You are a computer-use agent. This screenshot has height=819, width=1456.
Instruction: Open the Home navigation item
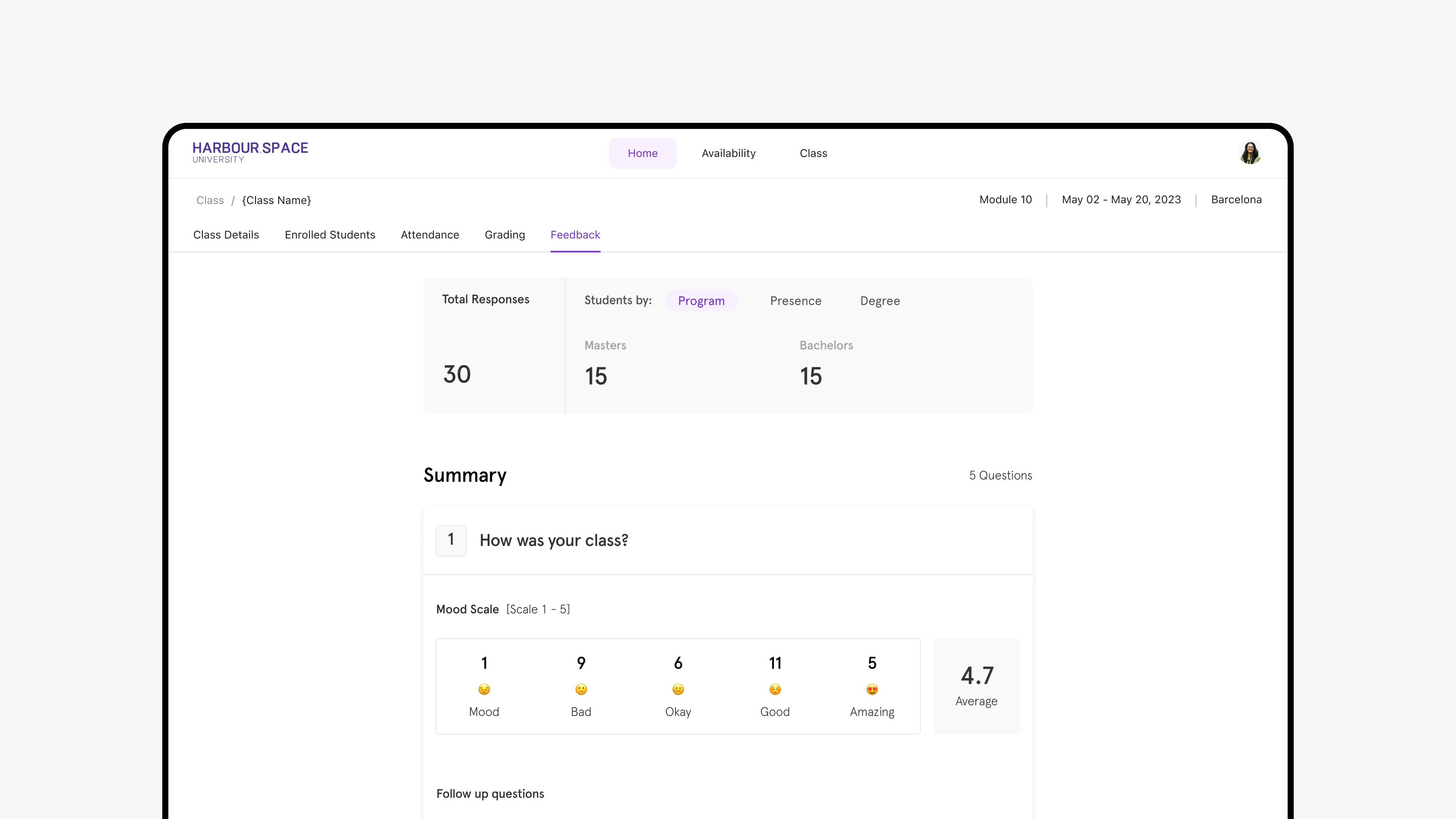[642, 153]
